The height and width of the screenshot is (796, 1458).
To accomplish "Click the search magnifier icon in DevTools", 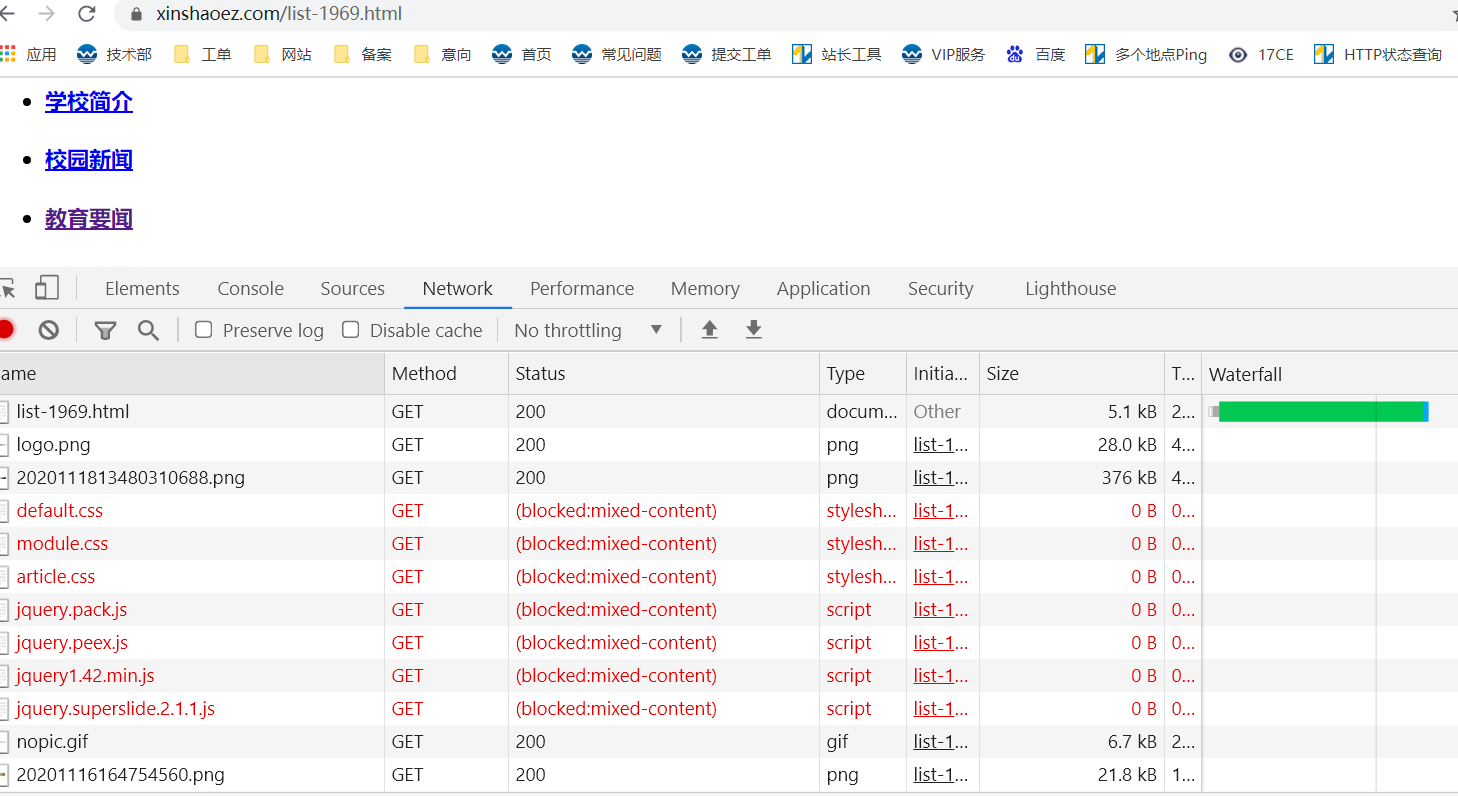I will [148, 330].
